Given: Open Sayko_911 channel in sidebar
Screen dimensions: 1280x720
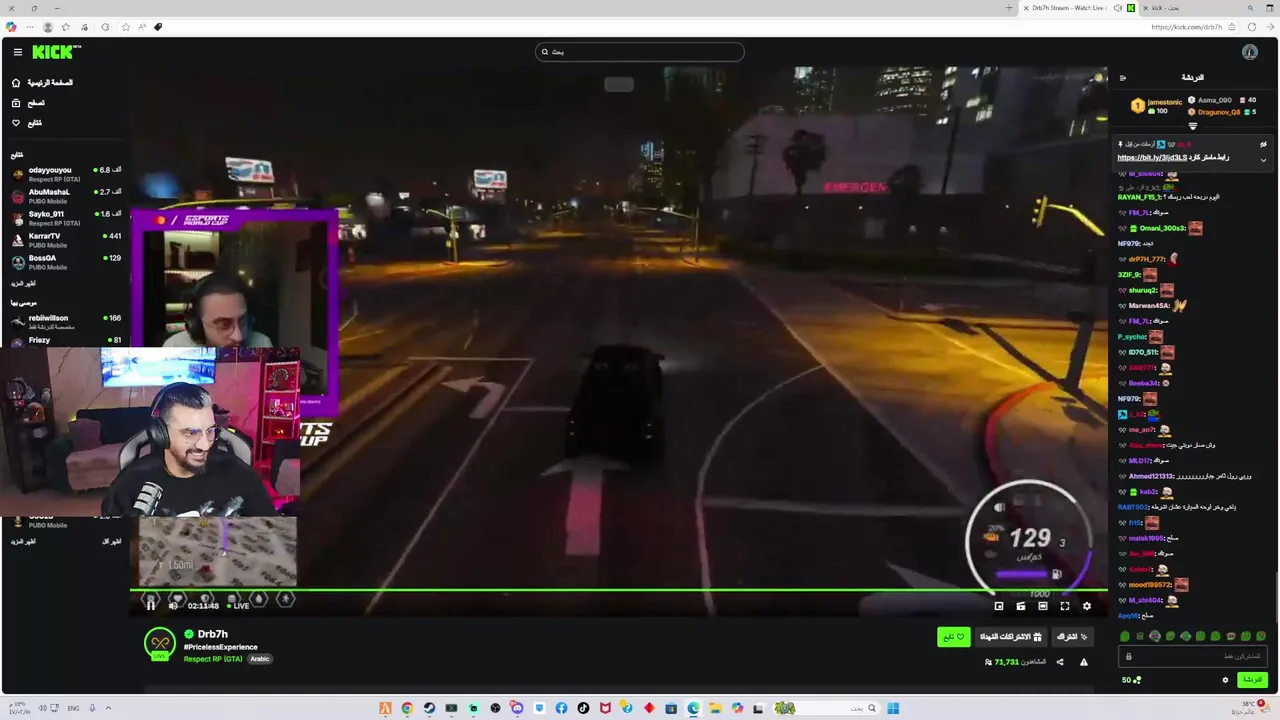Looking at the screenshot, I should 66,218.
